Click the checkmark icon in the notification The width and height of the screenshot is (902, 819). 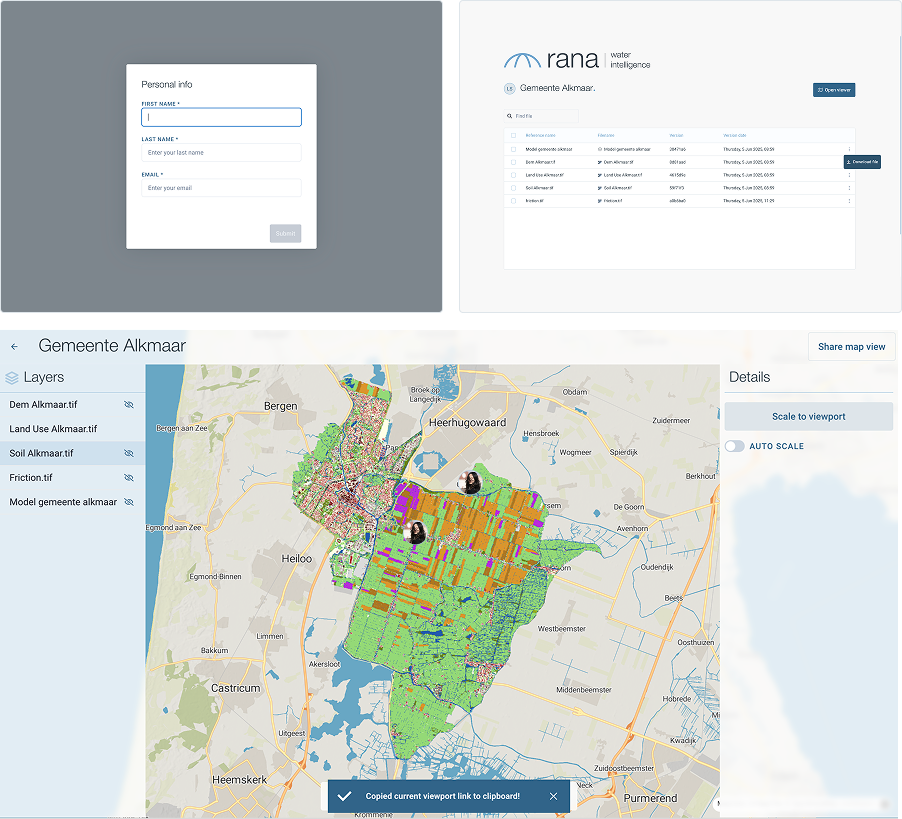(x=344, y=796)
